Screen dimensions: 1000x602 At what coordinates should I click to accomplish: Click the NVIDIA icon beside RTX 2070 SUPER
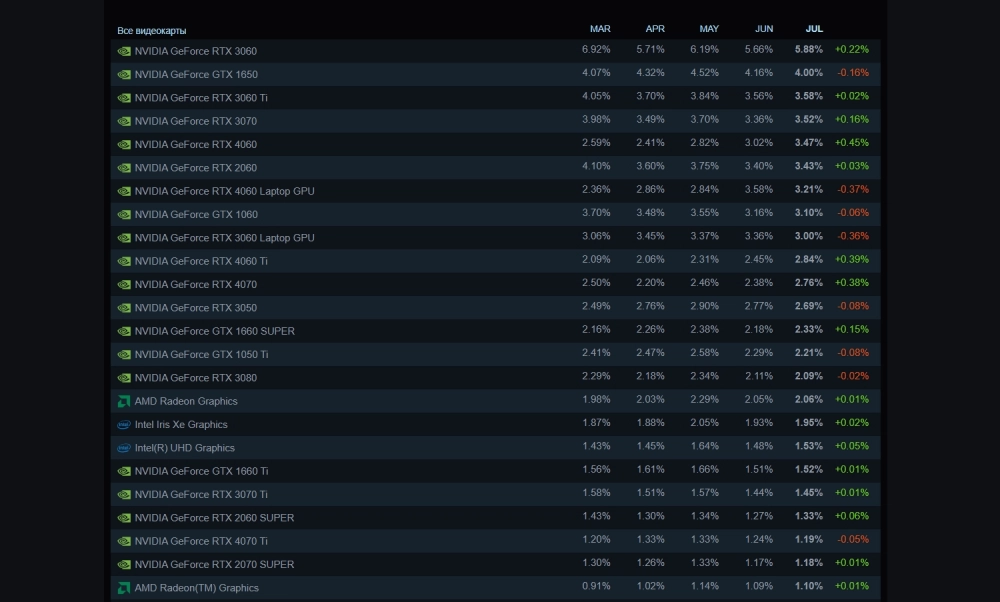point(124,565)
